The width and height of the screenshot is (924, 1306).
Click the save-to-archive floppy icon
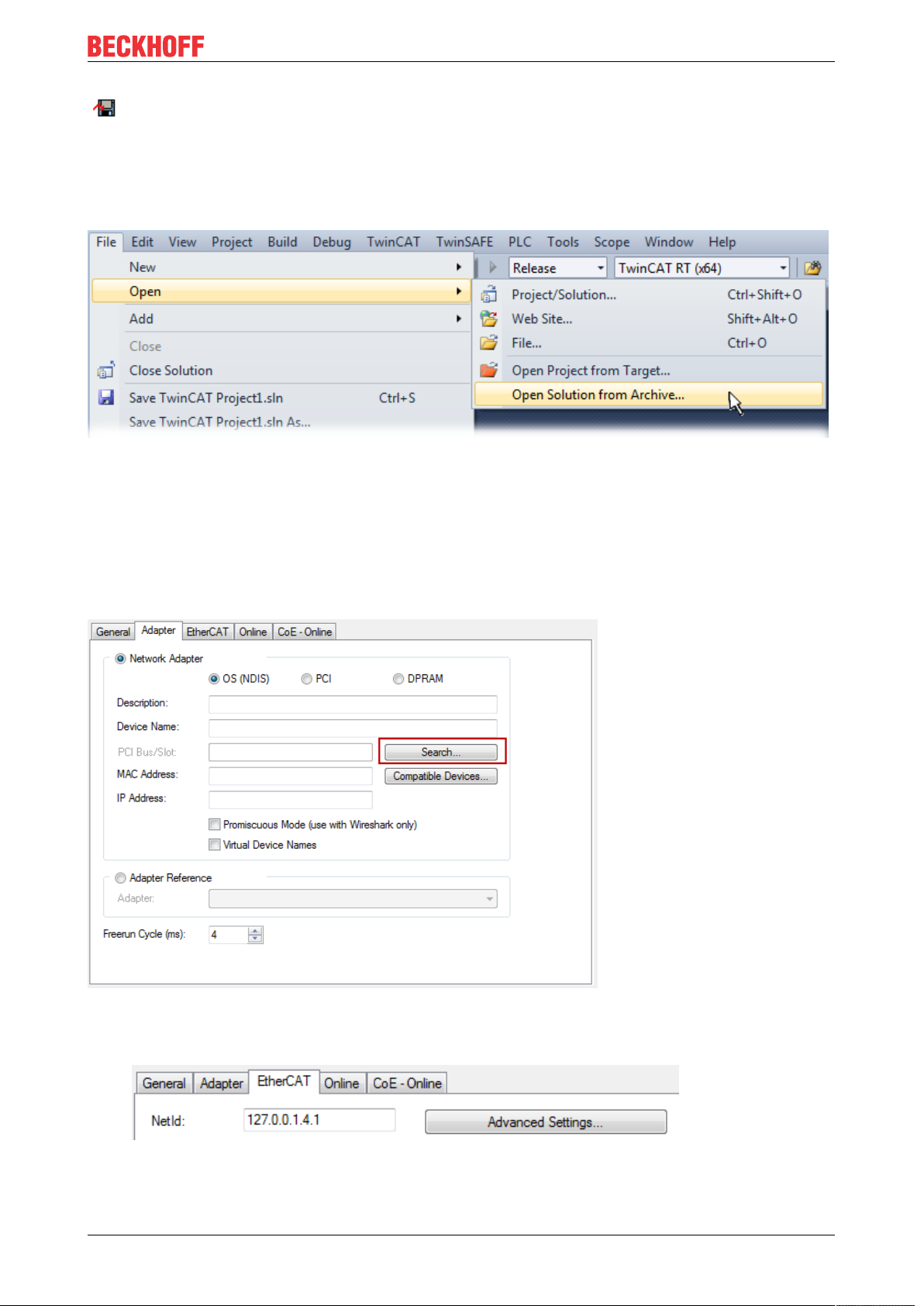[105, 108]
